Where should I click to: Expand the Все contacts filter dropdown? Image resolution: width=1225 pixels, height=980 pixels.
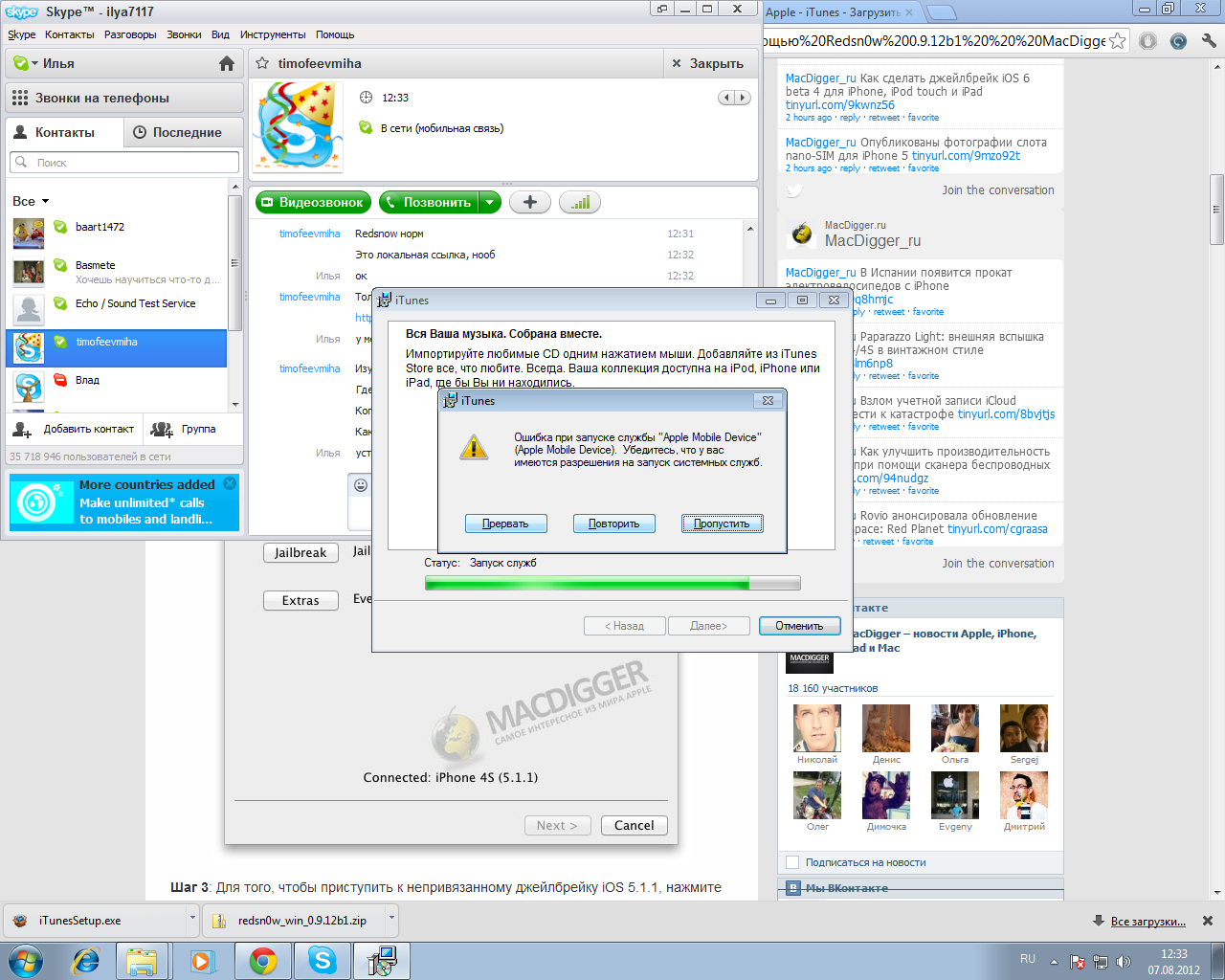[x=45, y=201]
